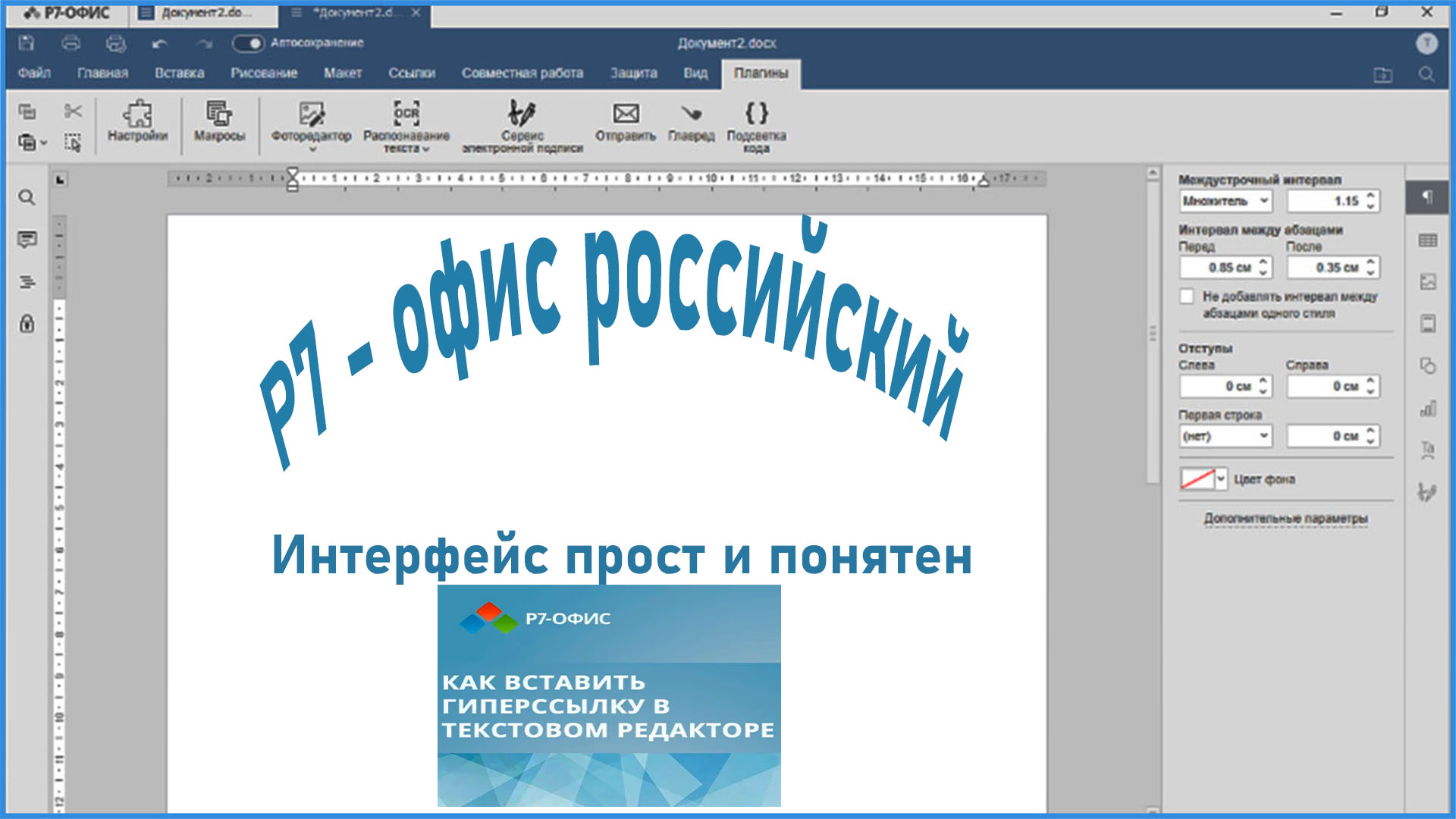This screenshot has height=819, width=1456.
Task: Open Подсветка кода plugin
Action: [x=756, y=126]
